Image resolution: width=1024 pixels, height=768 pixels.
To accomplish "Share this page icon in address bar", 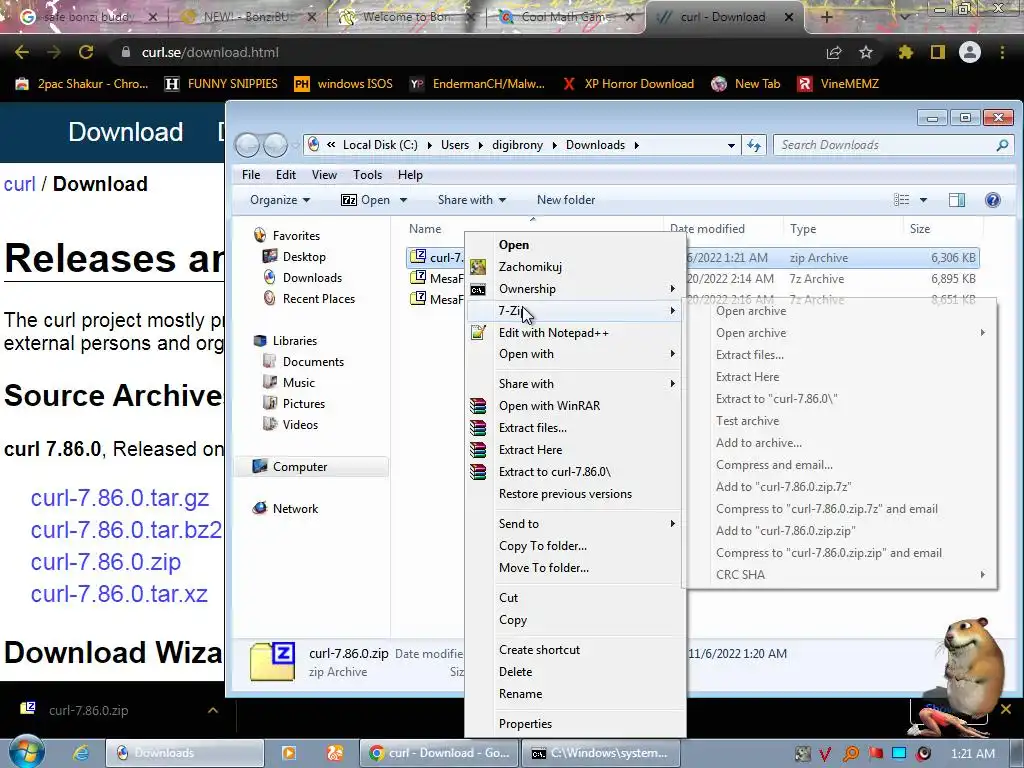I will (834, 52).
